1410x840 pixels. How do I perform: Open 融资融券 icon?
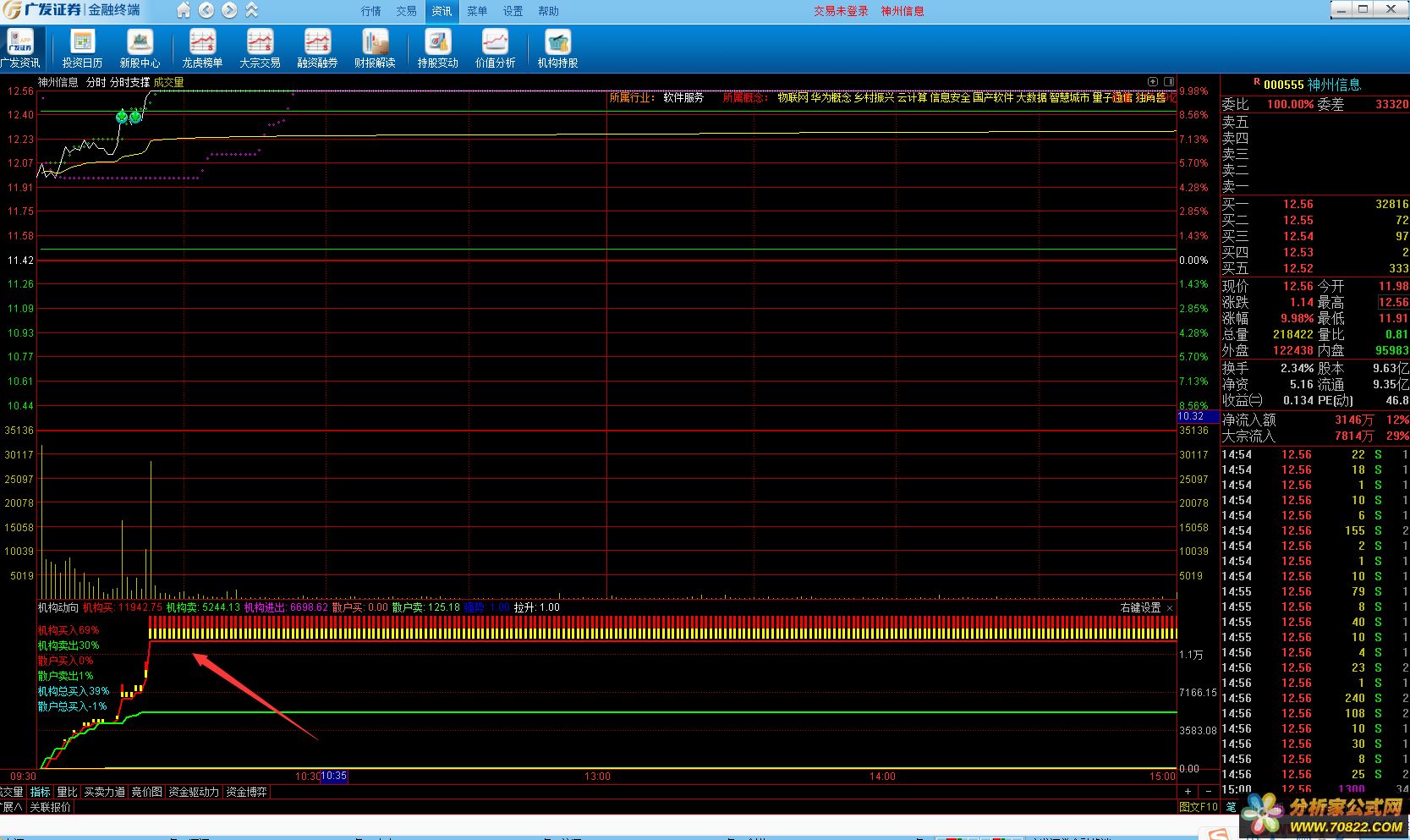[x=317, y=48]
